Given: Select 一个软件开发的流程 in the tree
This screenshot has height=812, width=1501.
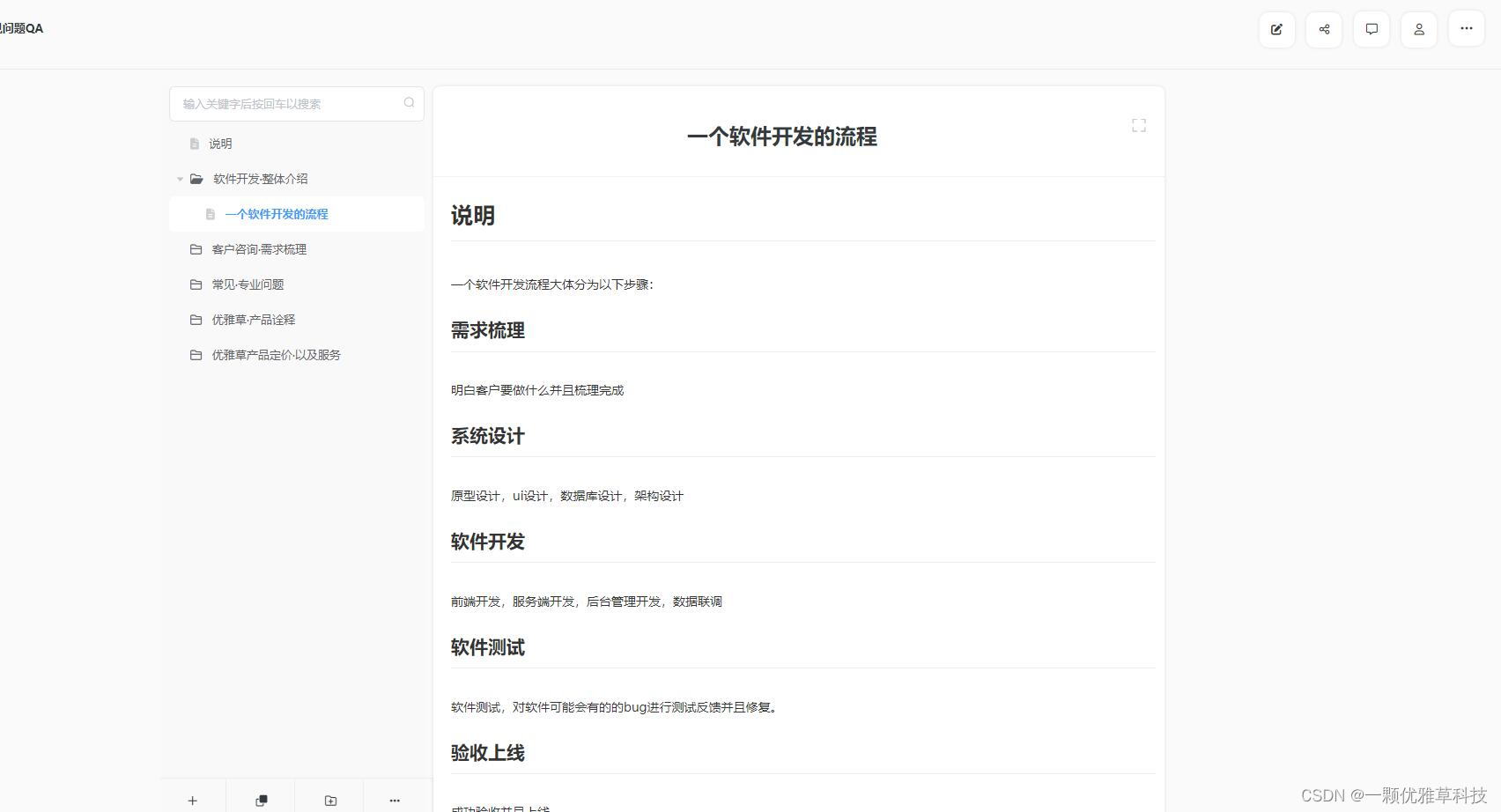Looking at the screenshot, I should [x=277, y=214].
